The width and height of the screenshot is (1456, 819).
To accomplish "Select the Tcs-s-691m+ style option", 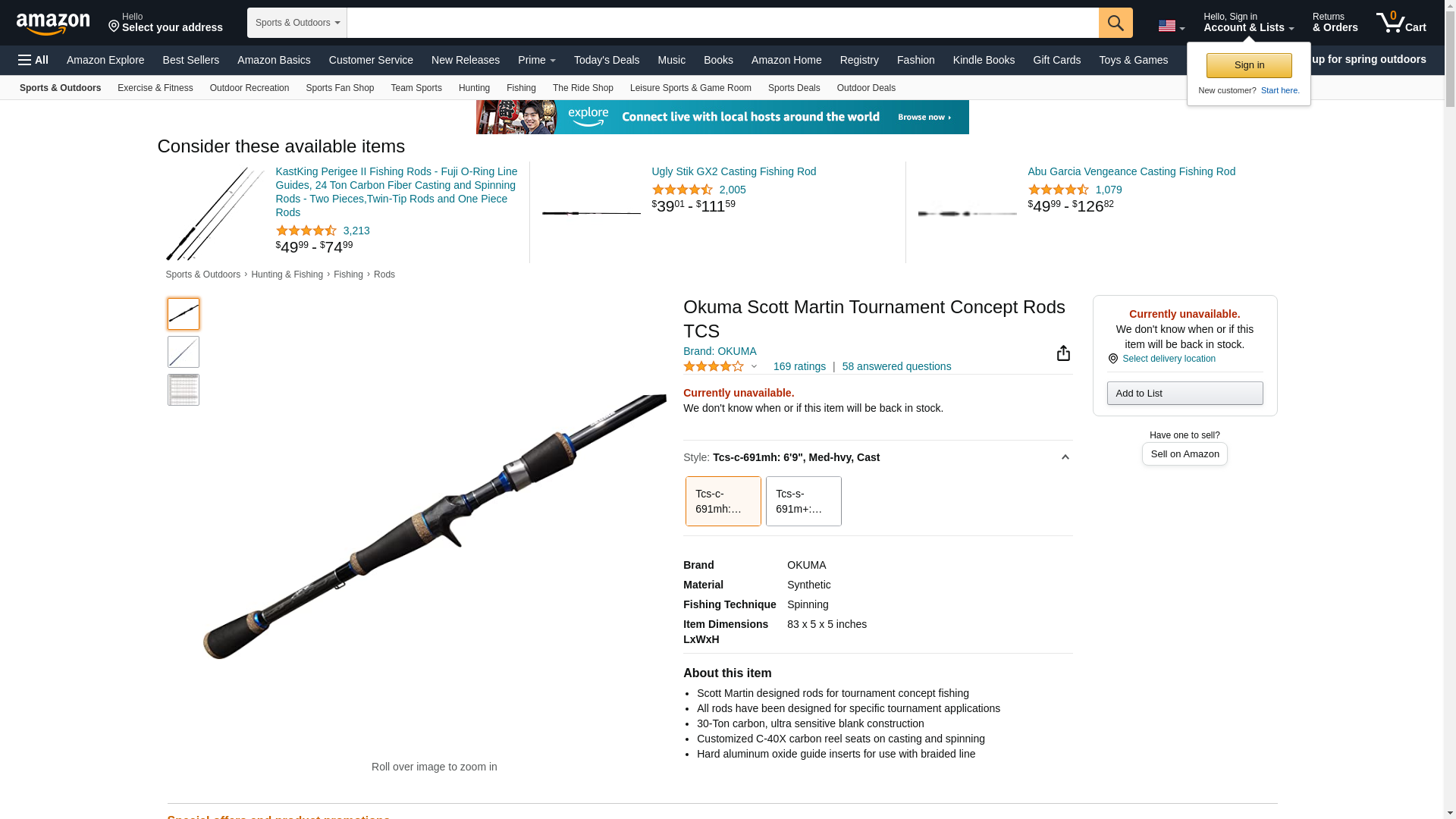I will coord(803,501).
